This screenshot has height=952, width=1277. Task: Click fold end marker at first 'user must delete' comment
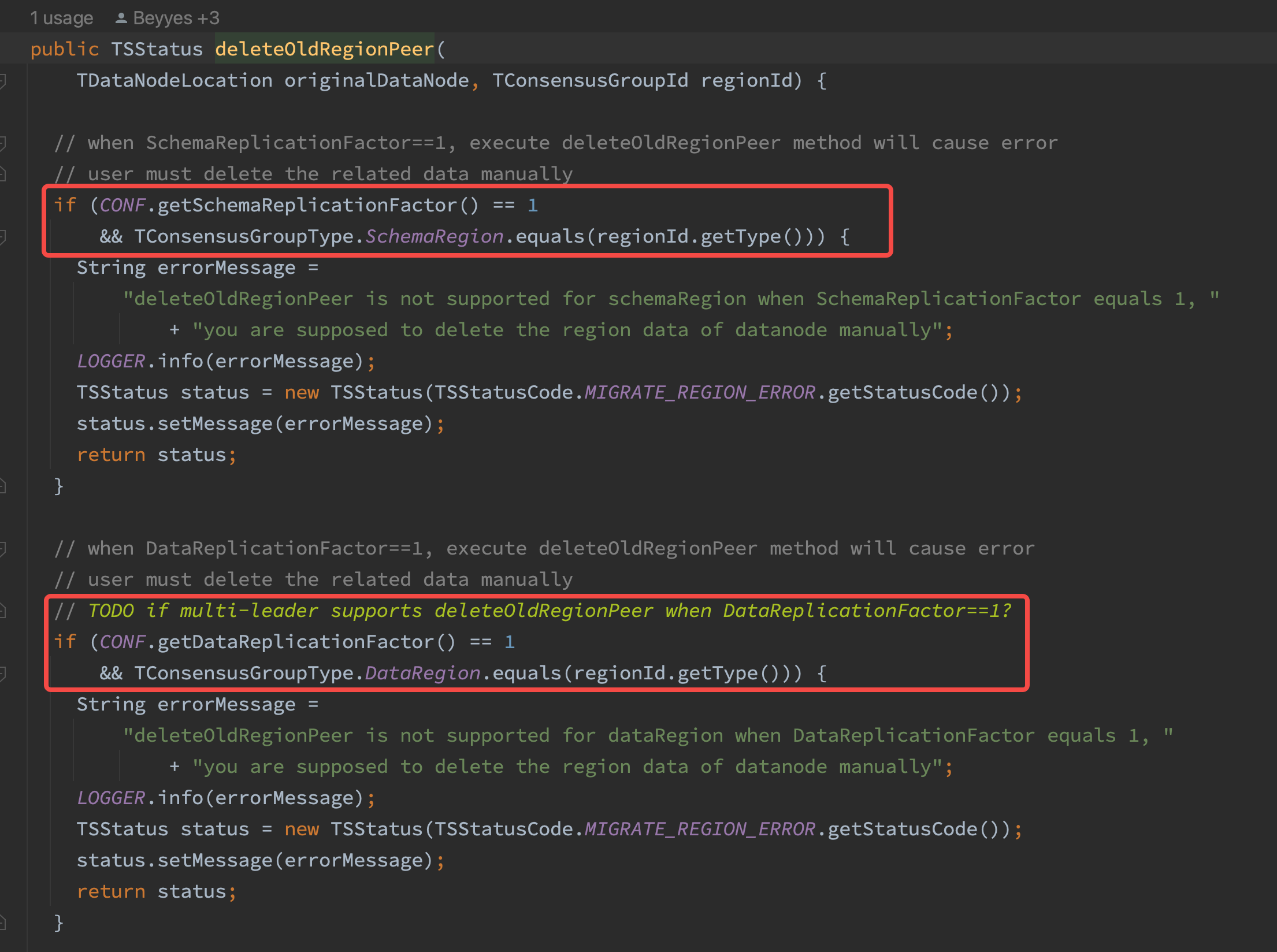pyautogui.click(x=2, y=173)
